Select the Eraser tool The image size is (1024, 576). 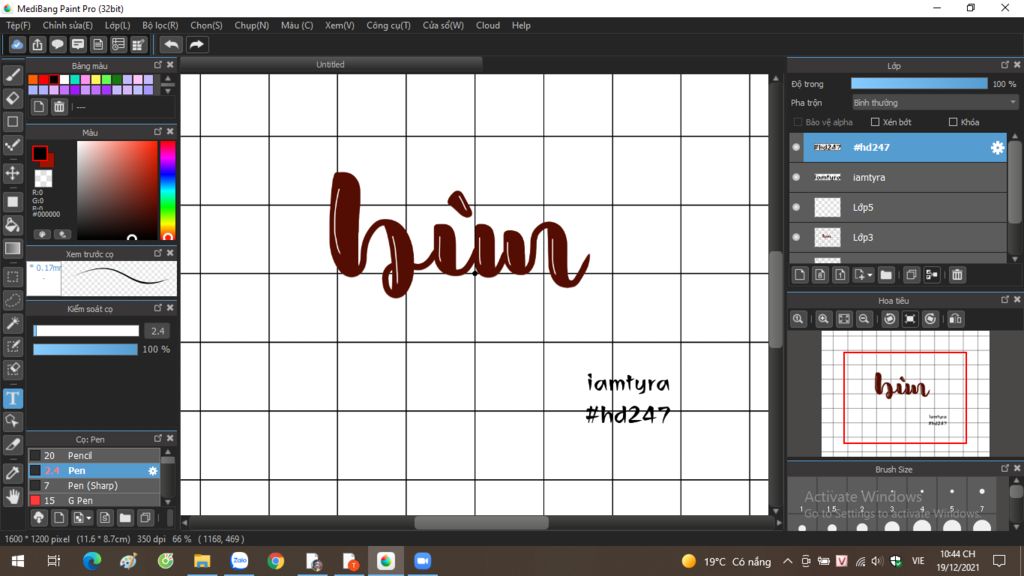coord(12,99)
